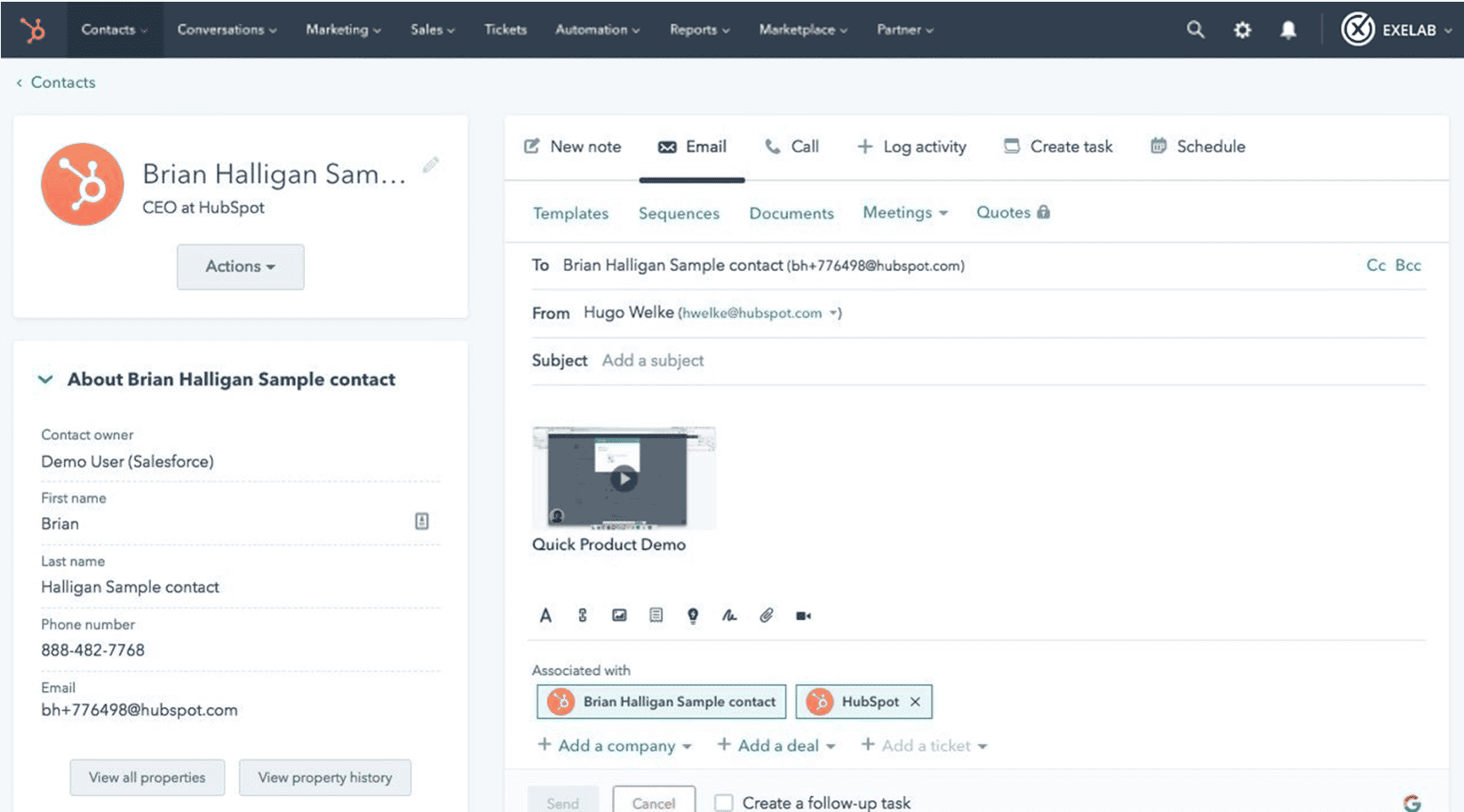Image resolution: width=1464 pixels, height=812 pixels.
Task: Click the Halligan Sample contact last name
Action: (130, 587)
